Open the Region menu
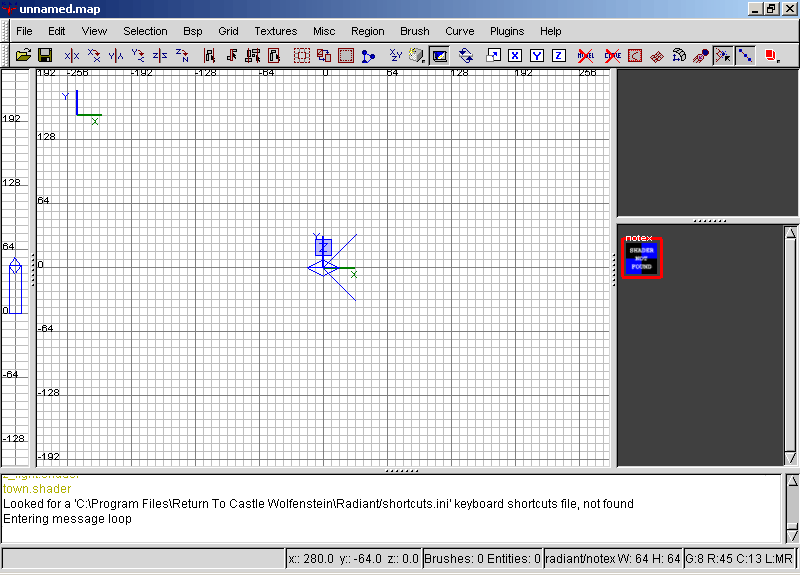The image size is (800, 575). pos(367,31)
